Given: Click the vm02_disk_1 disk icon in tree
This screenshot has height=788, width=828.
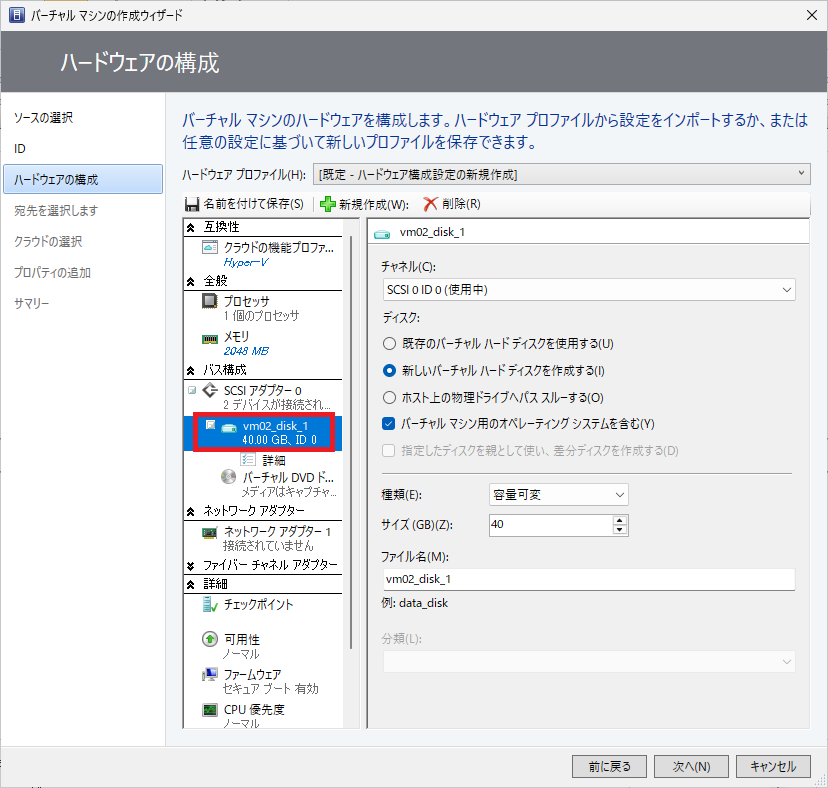Looking at the screenshot, I should click(x=229, y=427).
